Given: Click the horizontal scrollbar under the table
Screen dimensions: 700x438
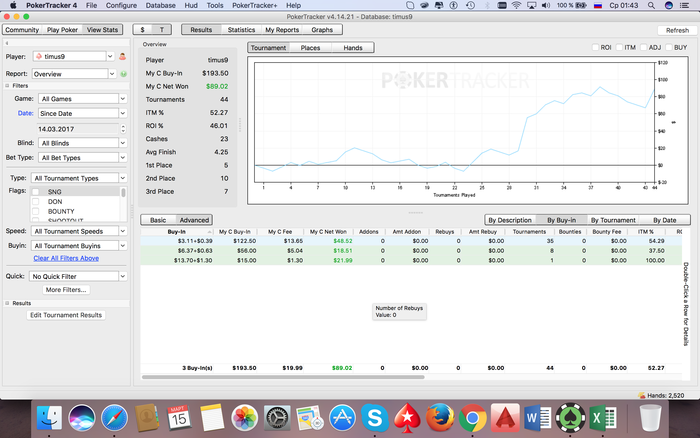Looking at the screenshot, I should (x=283, y=377).
